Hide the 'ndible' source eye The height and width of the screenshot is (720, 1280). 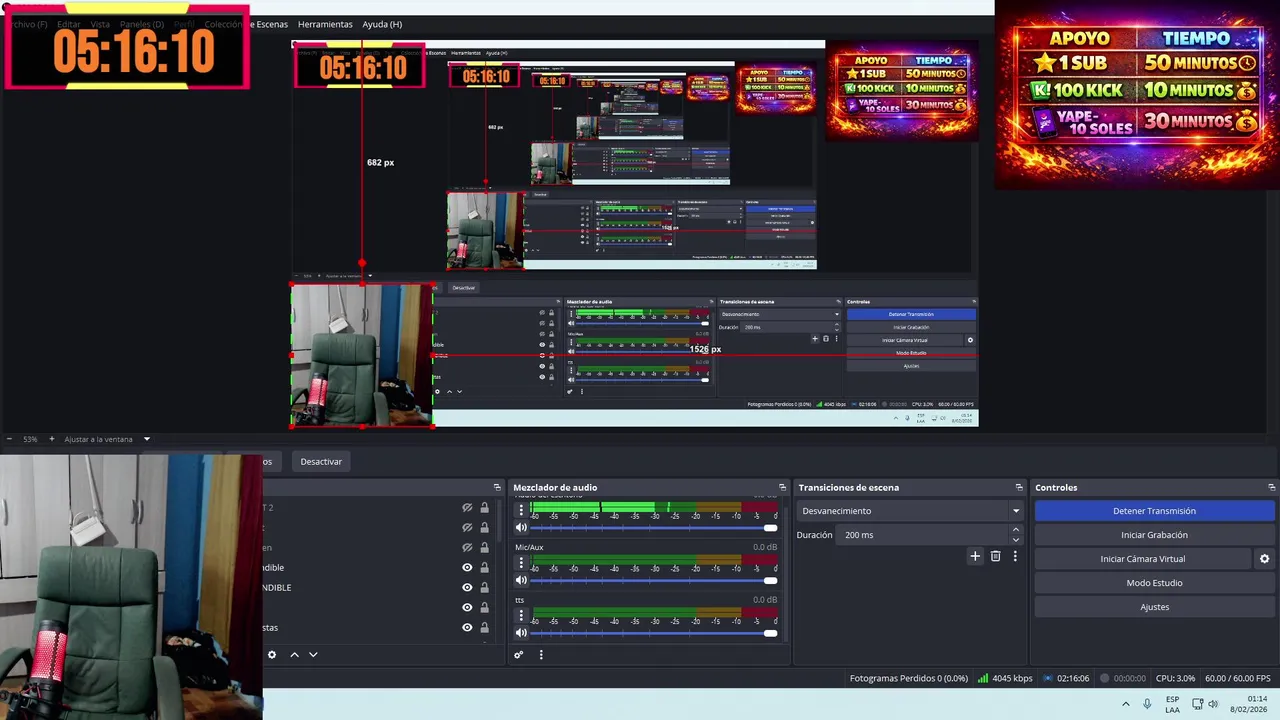pyautogui.click(x=467, y=568)
